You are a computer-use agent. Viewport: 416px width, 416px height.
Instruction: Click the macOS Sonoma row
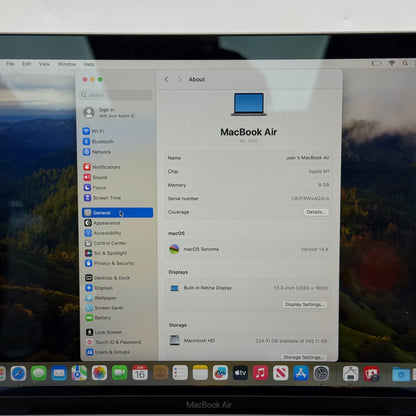point(248,249)
